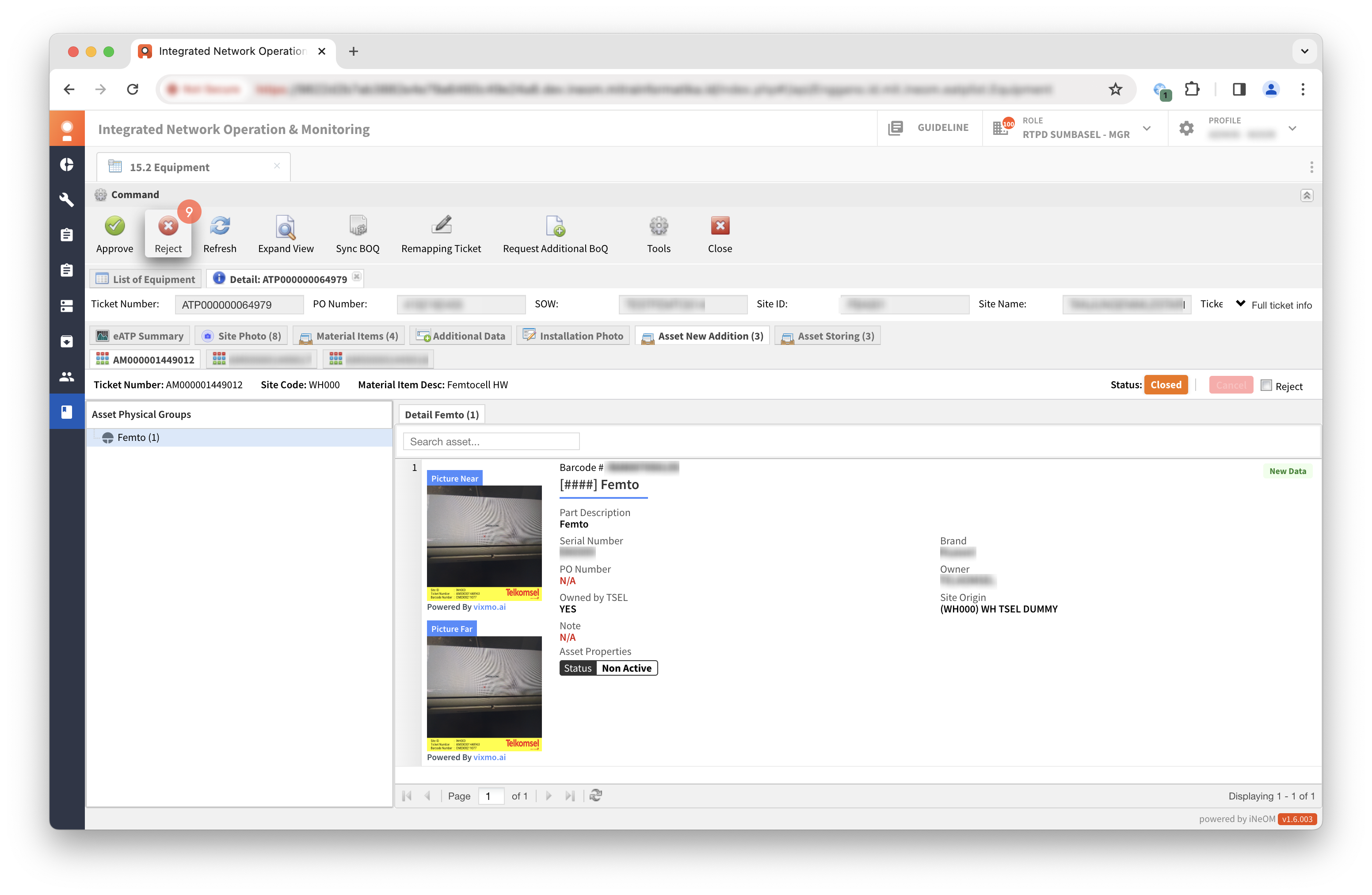Viewport: 1372px width, 895px height.
Task: Click the Reject command icon
Action: [x=168, y=227]
